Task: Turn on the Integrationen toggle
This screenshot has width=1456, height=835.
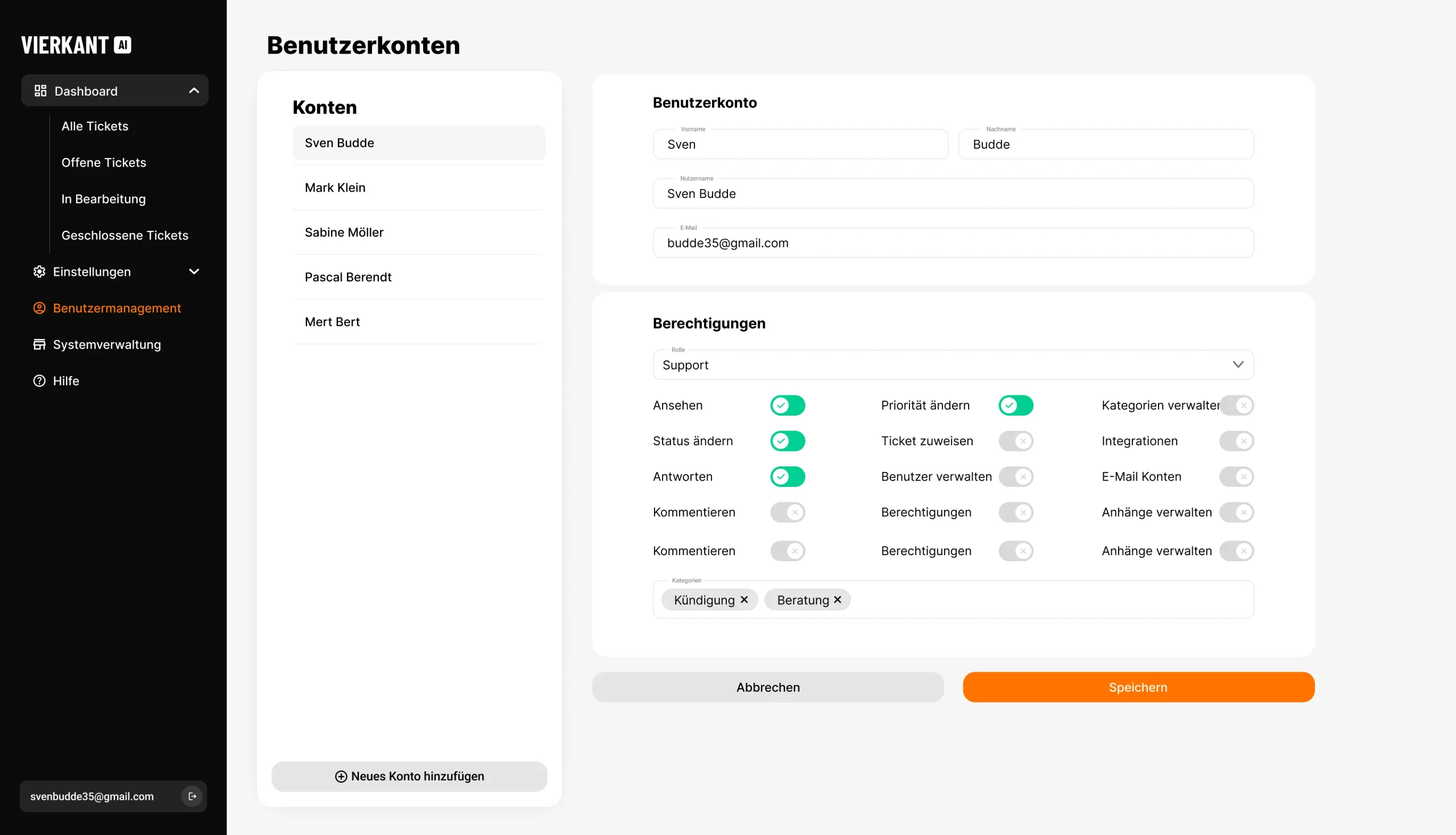Action: pyautogui.click(x=1236, y=441)
